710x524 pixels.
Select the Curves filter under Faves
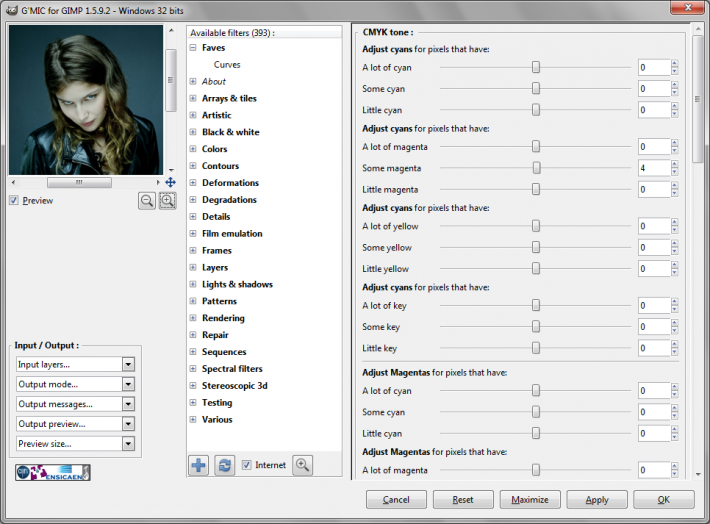[227, 65]
